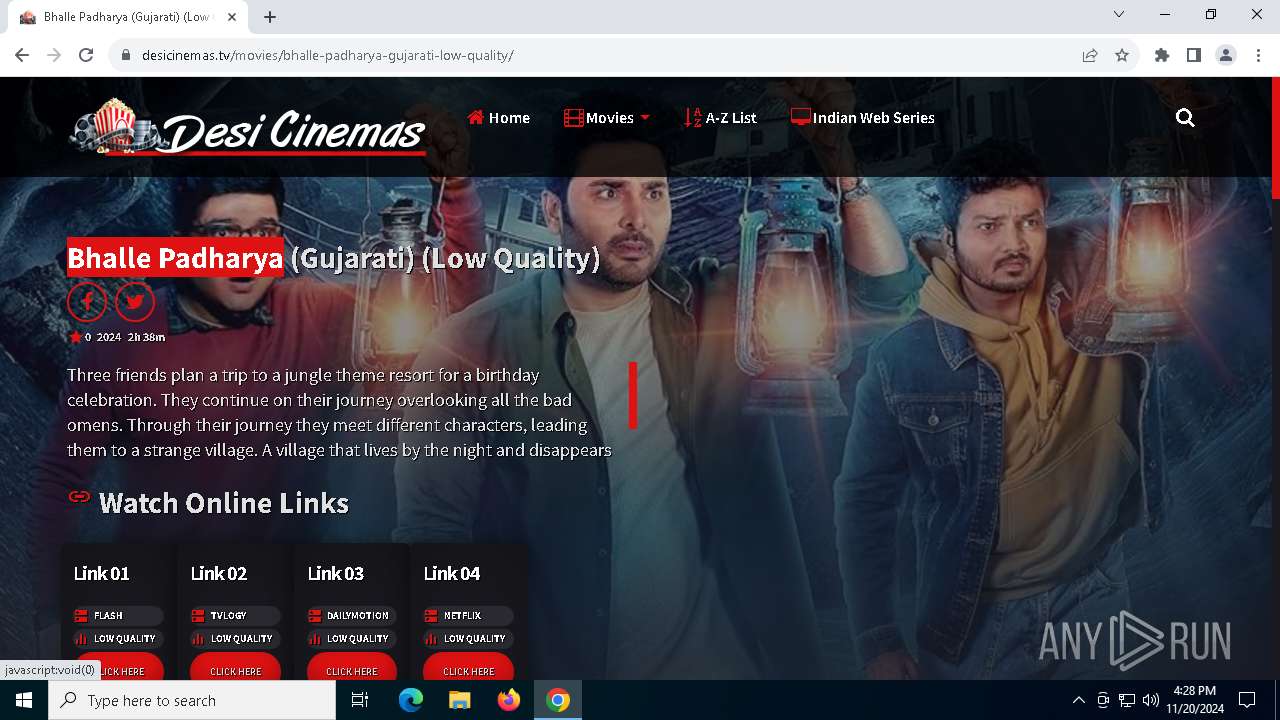Open the Windows Start menu
Screen dimensions: 1280x720
coord(24,700)
